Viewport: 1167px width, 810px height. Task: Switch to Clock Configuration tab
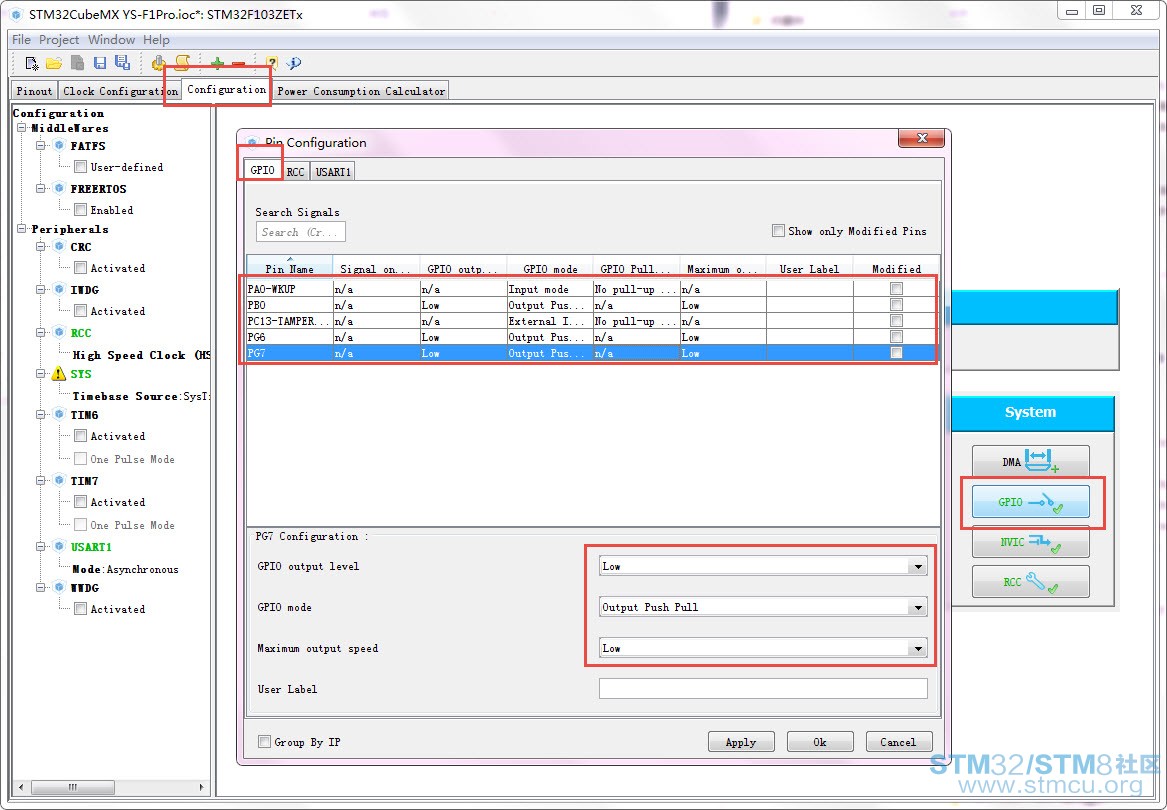pos(120,91)
